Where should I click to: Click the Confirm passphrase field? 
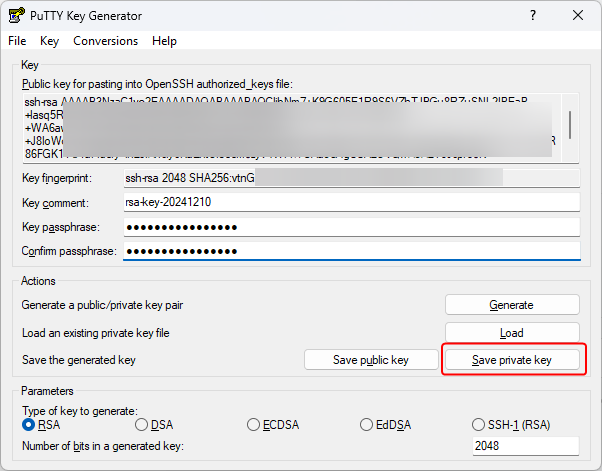352,251
